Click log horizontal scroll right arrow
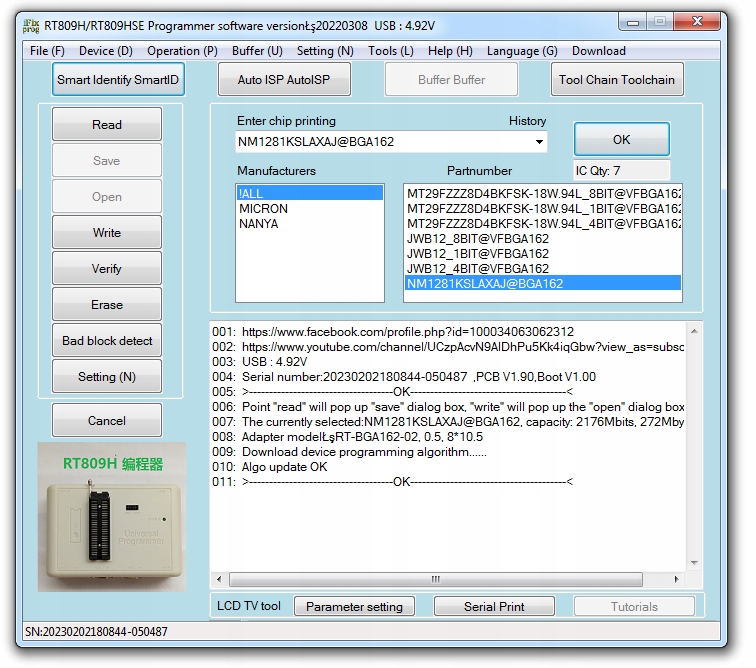Image resolution: width=756 pixels, height=668 pixels. [x=676, y=579]
